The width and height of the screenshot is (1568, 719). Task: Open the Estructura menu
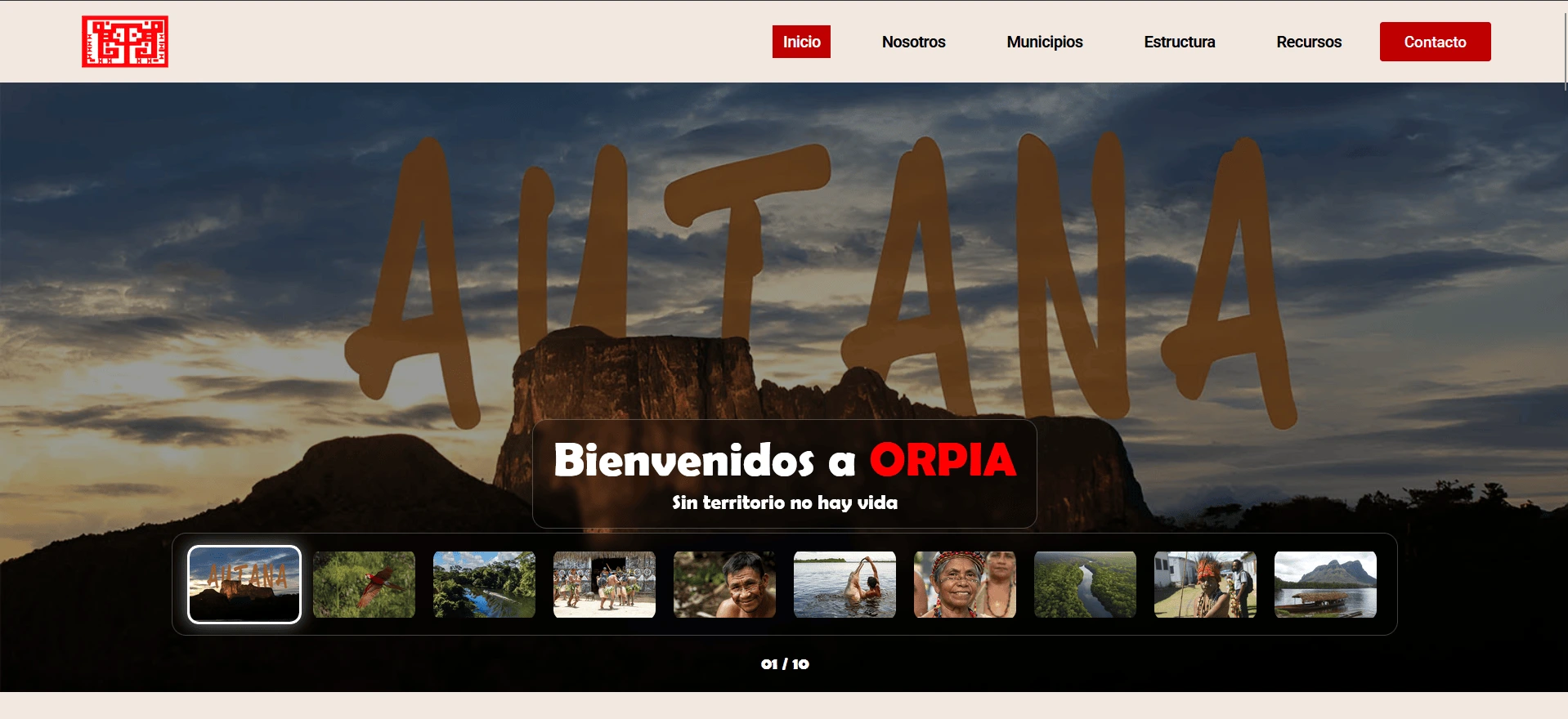tap(1180, 42)
